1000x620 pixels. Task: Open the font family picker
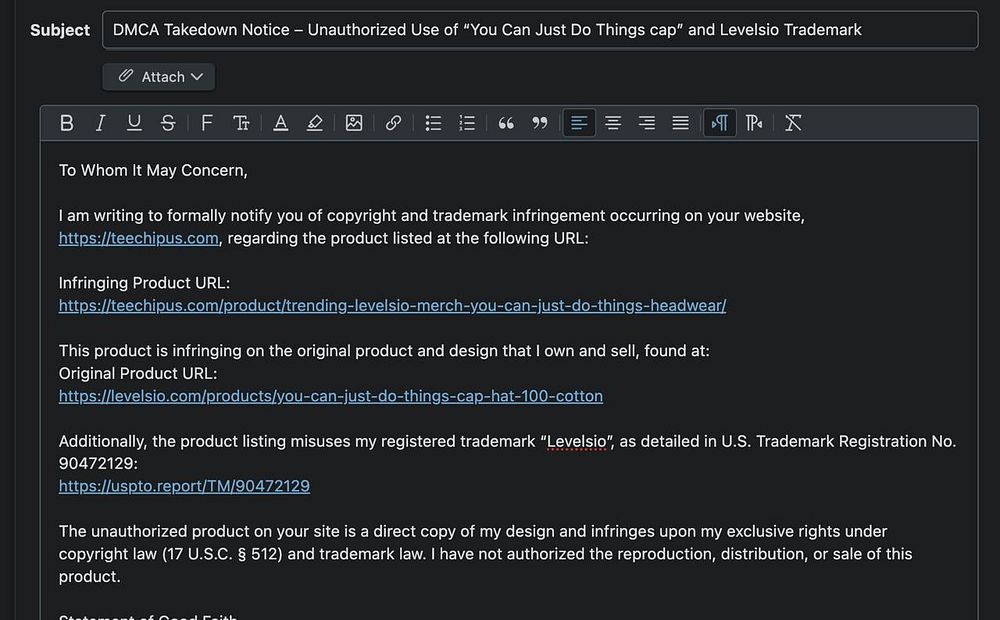pyautogui.click(x=207, y=123)
